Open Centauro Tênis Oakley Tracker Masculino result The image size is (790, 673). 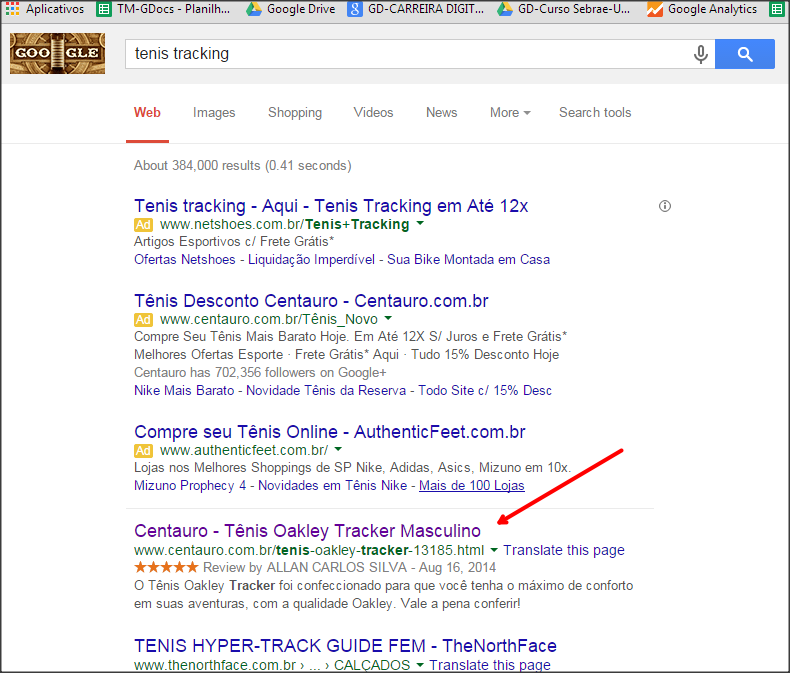307,530
